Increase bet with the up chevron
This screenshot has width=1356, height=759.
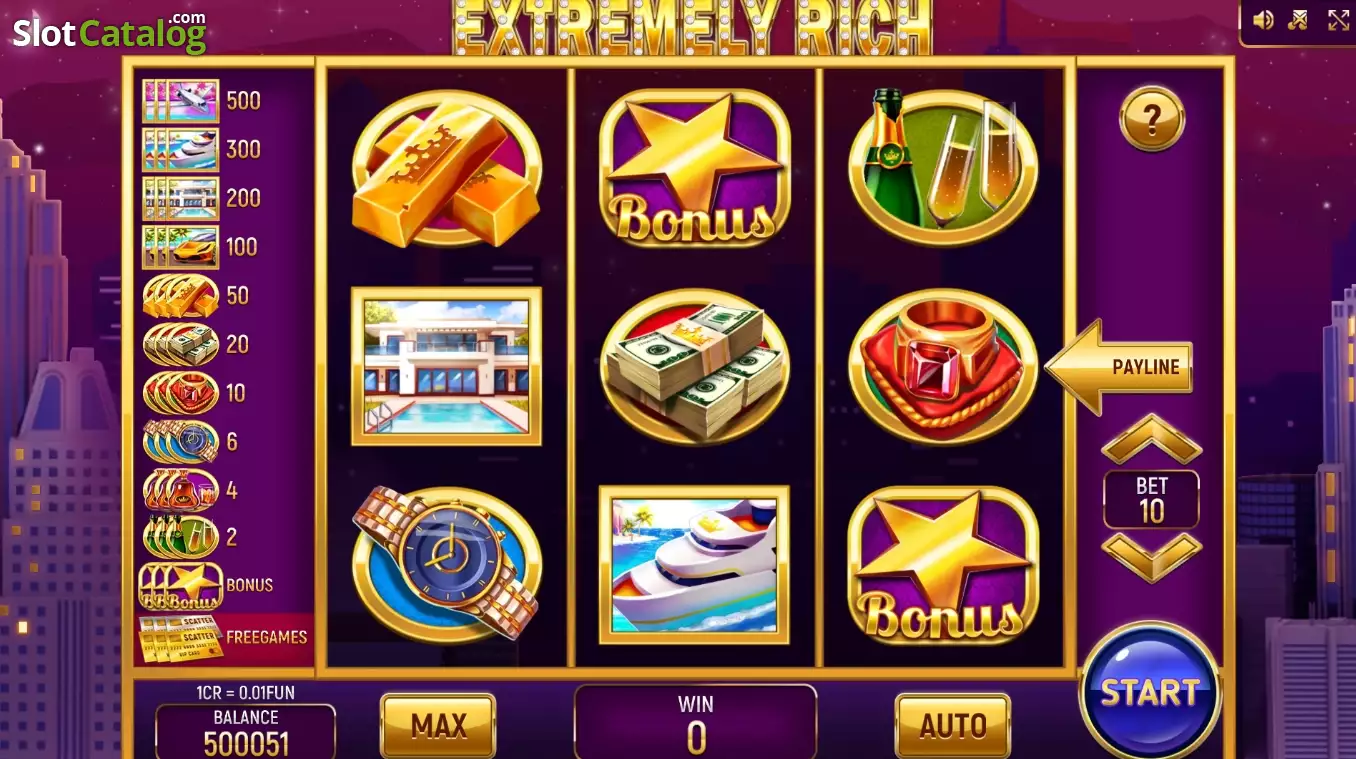tap(1151, 438)
